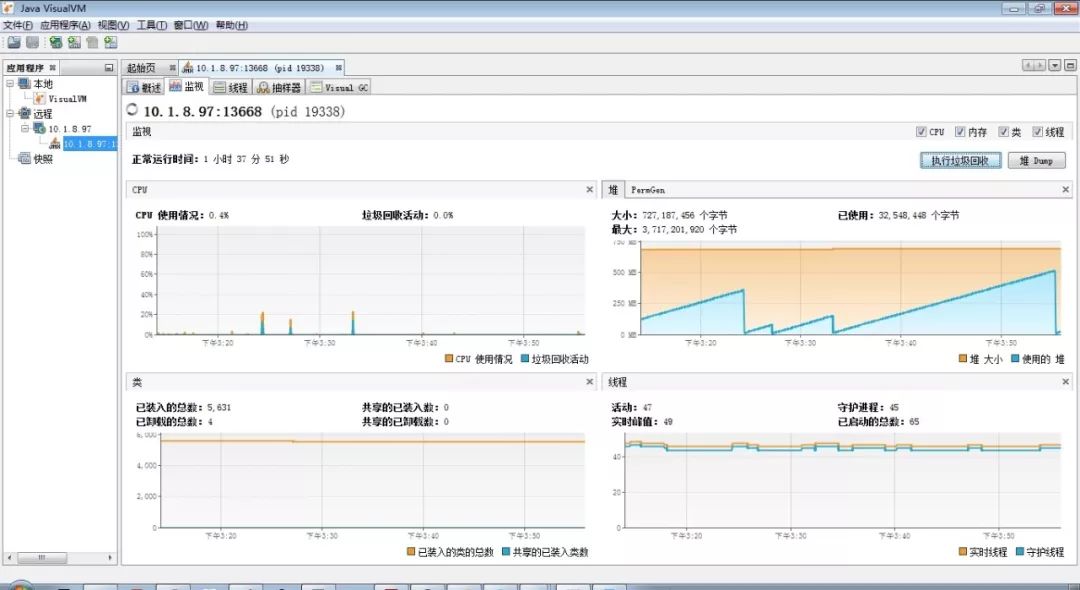Close the 类 chart panel
Image resolution: width=1080 pixels, height=590 pixels.
(x=590, y=381)
